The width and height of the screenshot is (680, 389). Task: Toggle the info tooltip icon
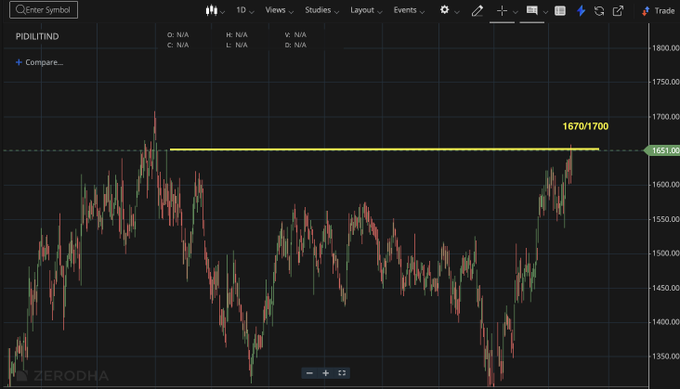(532, 10)
